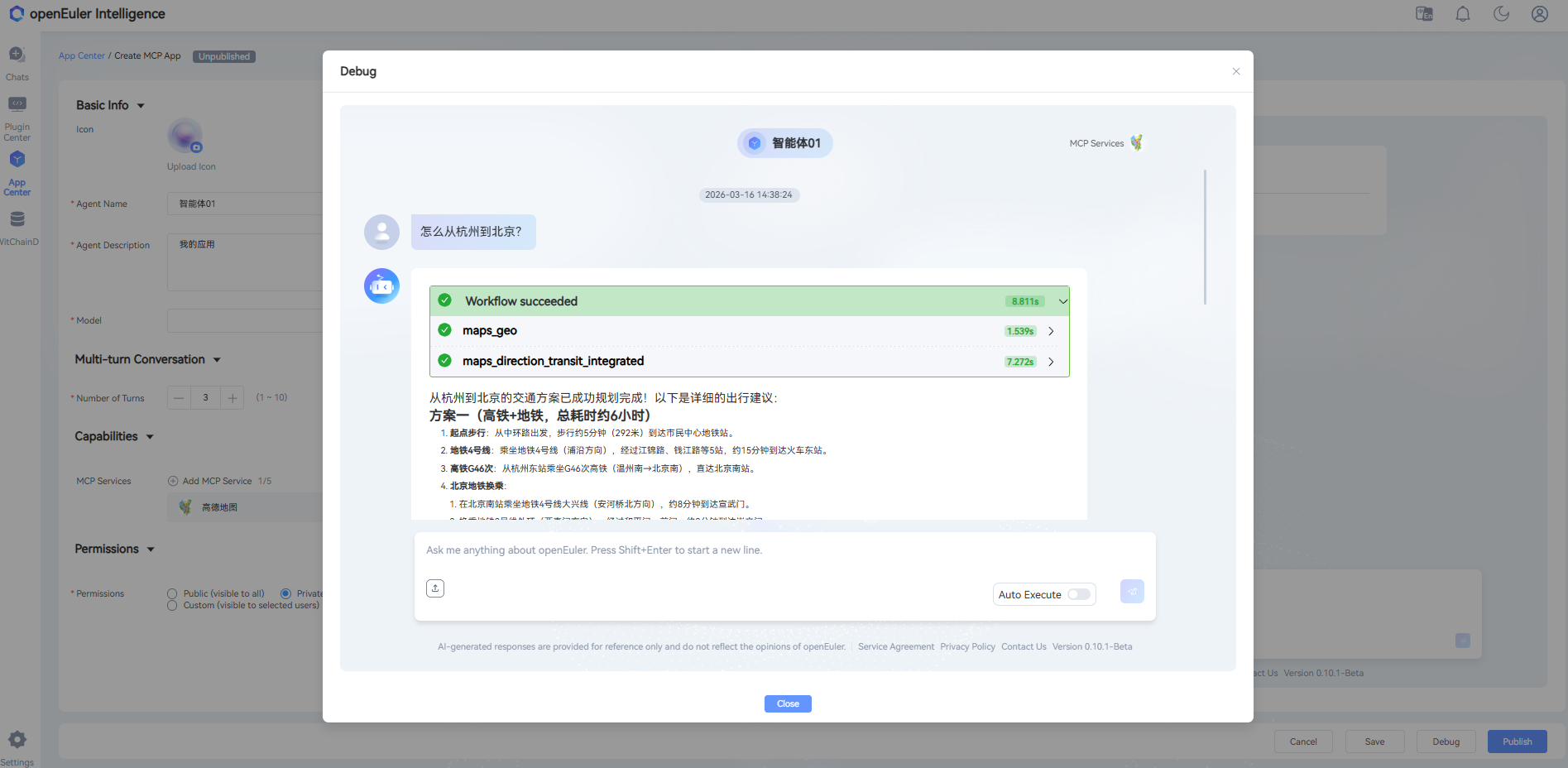
Task: Open the user account icon
Action: [1540, 14]
